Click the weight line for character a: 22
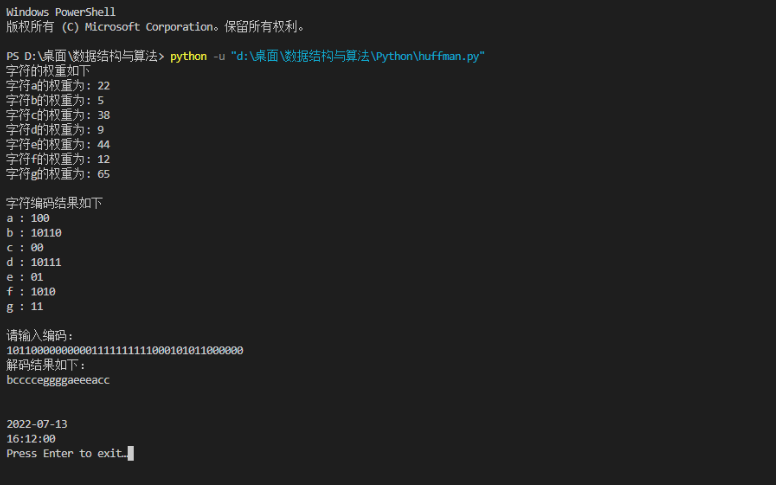The height and width of the screenshot is (485, 776). point(58,86)
